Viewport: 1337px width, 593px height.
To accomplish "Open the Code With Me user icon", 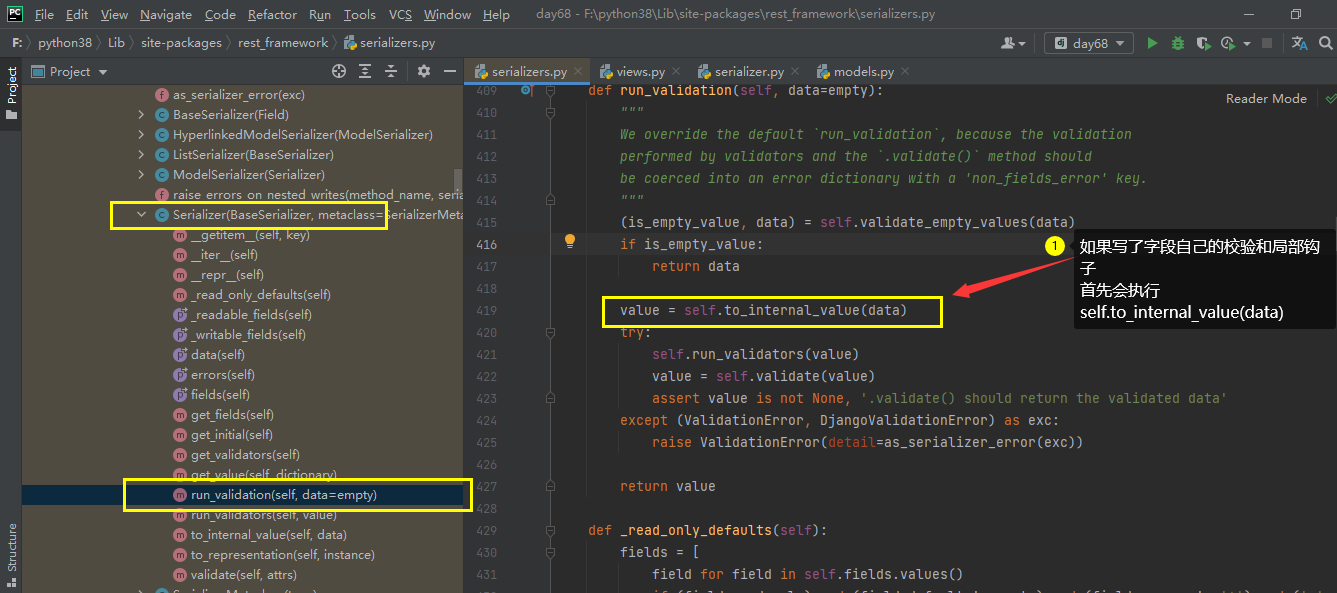I will pyautogui.click(x=1013, y=43).
